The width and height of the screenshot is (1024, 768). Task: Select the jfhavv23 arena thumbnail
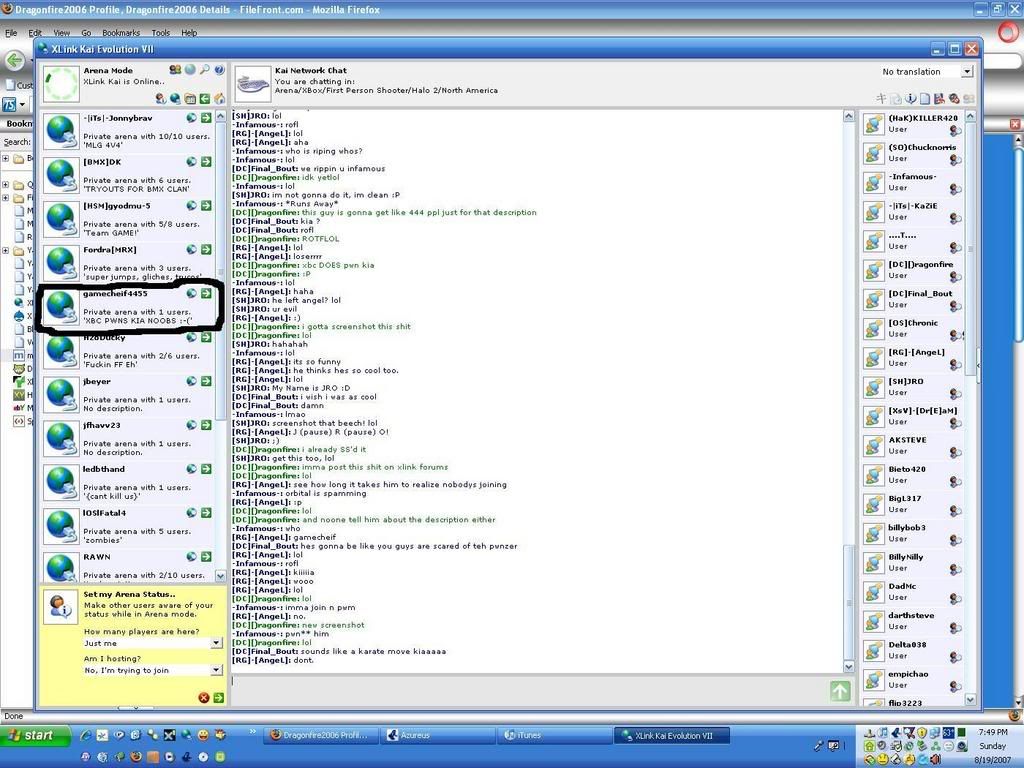pyautogui.click(x=61, y=438)
